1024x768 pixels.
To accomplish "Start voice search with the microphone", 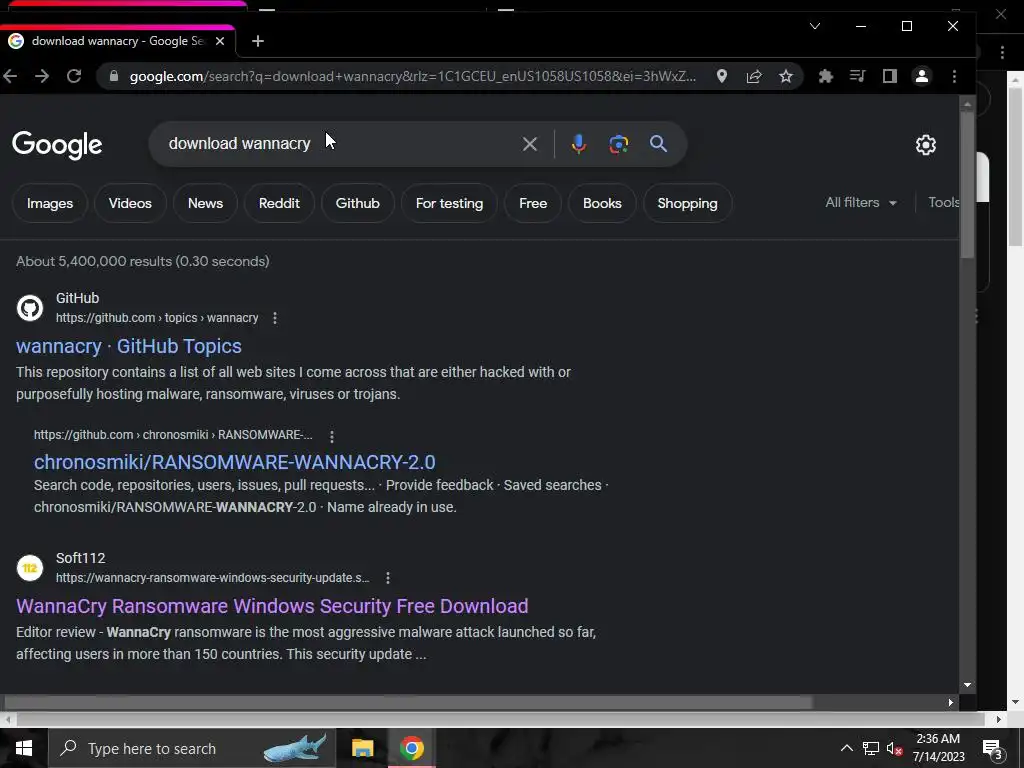I will click(x=579, y=144).
